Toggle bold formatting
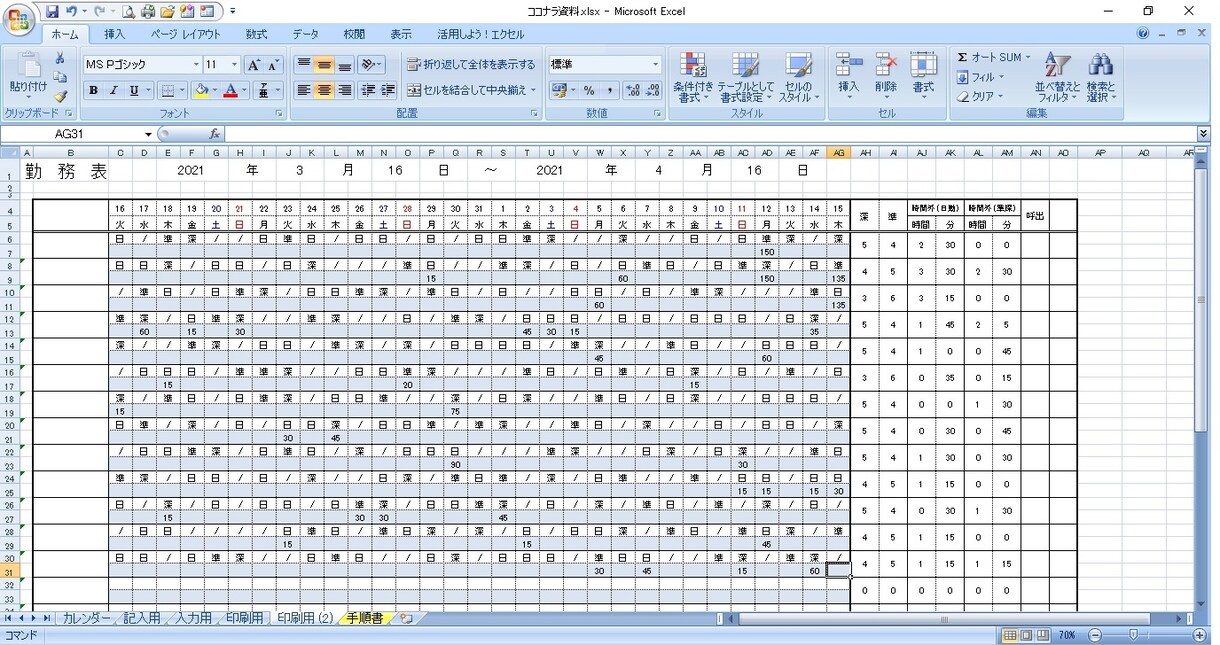Screen dimensions: 1220x645 [94, 90]
